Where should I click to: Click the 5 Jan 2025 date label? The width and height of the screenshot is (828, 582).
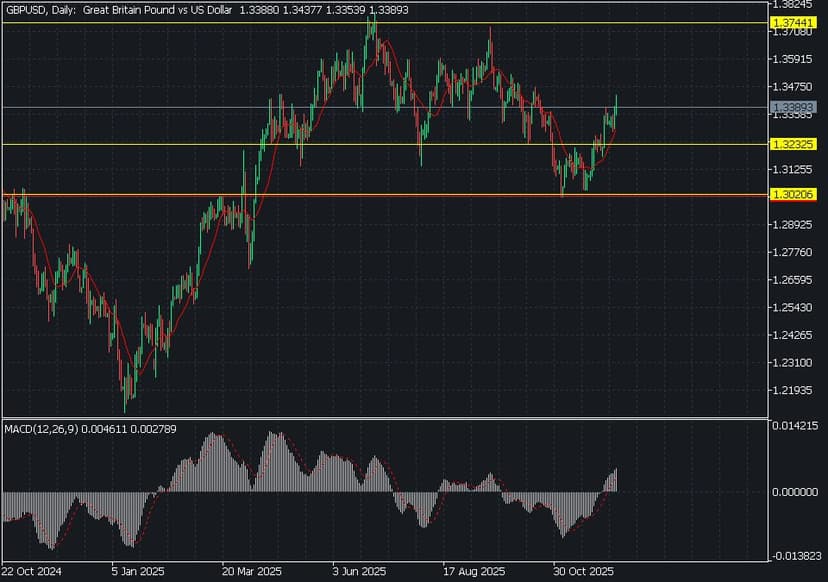(138, 573)
